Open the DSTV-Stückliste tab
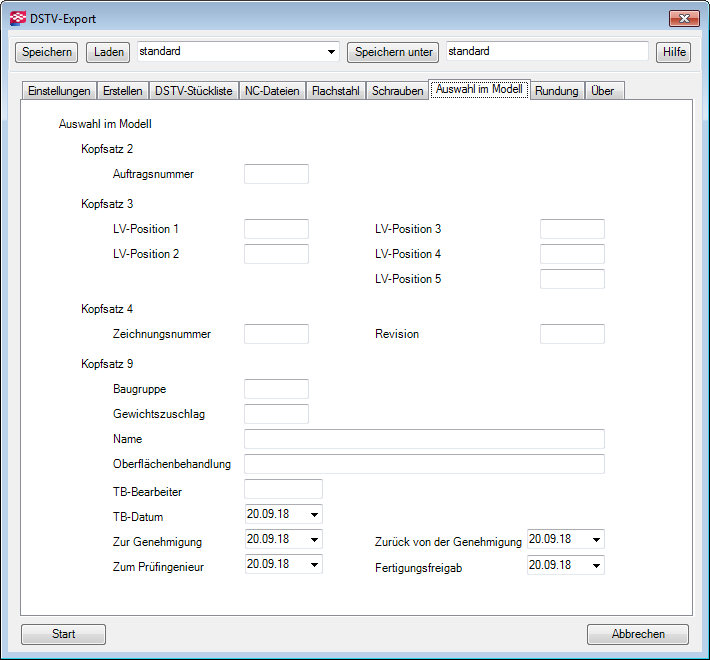This screenshot has height=660, width=710. tap(194, 91)
